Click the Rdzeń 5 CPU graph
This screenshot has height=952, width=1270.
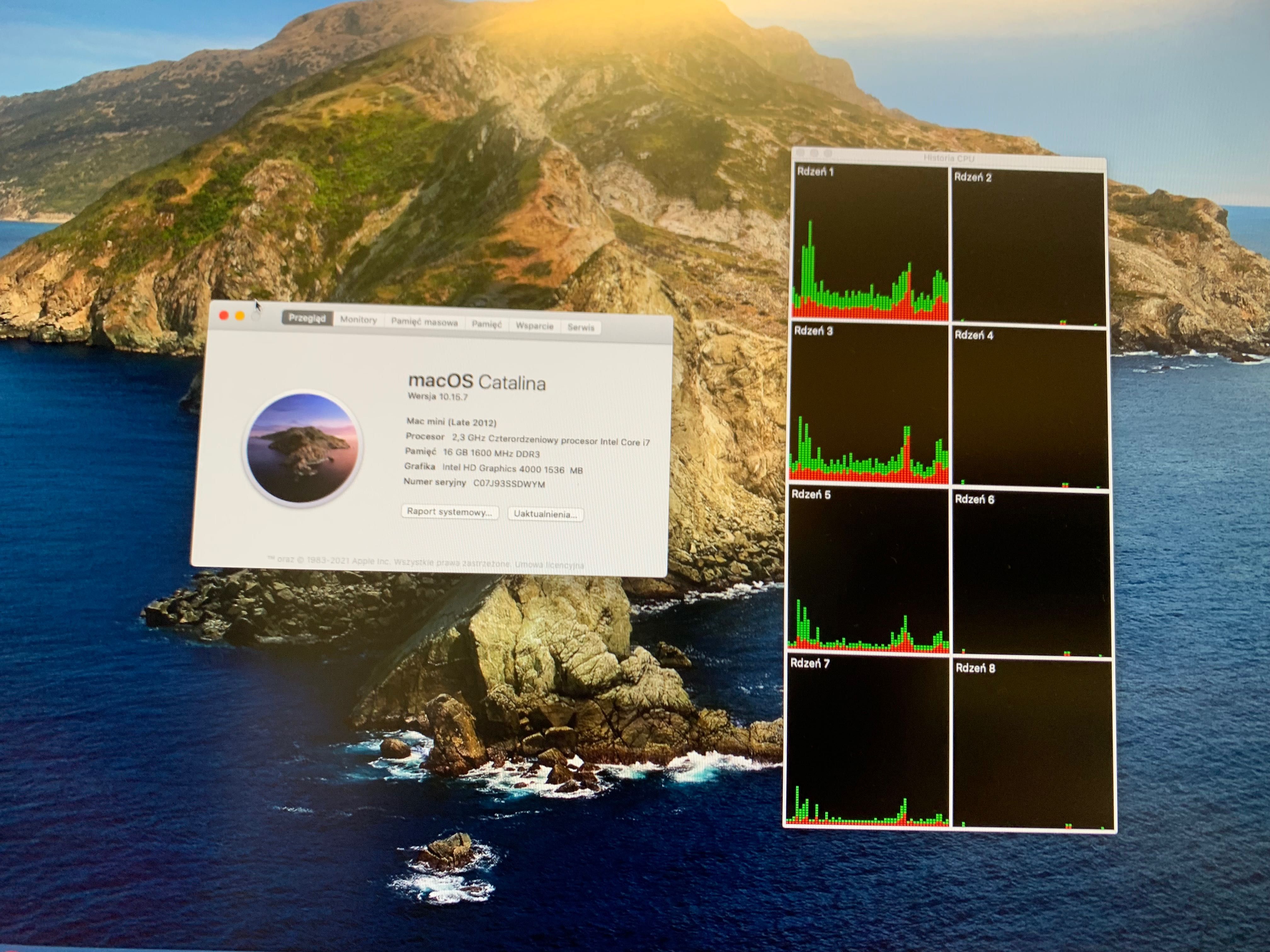point(867,570)
